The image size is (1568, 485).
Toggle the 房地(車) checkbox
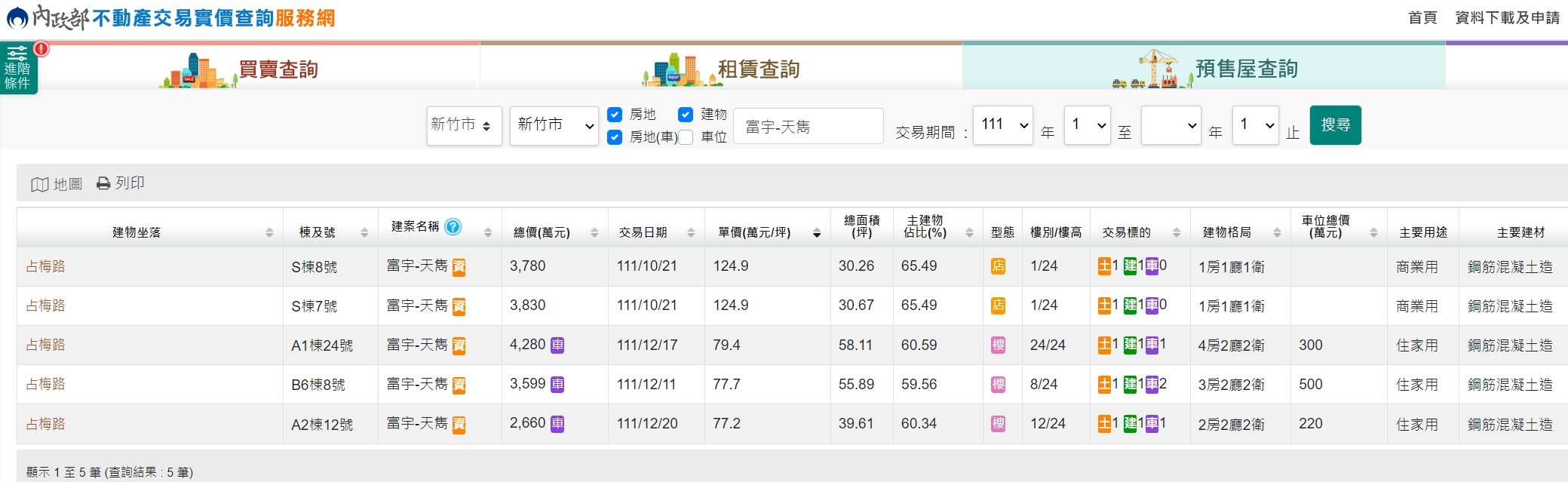(x=615, y=137)
